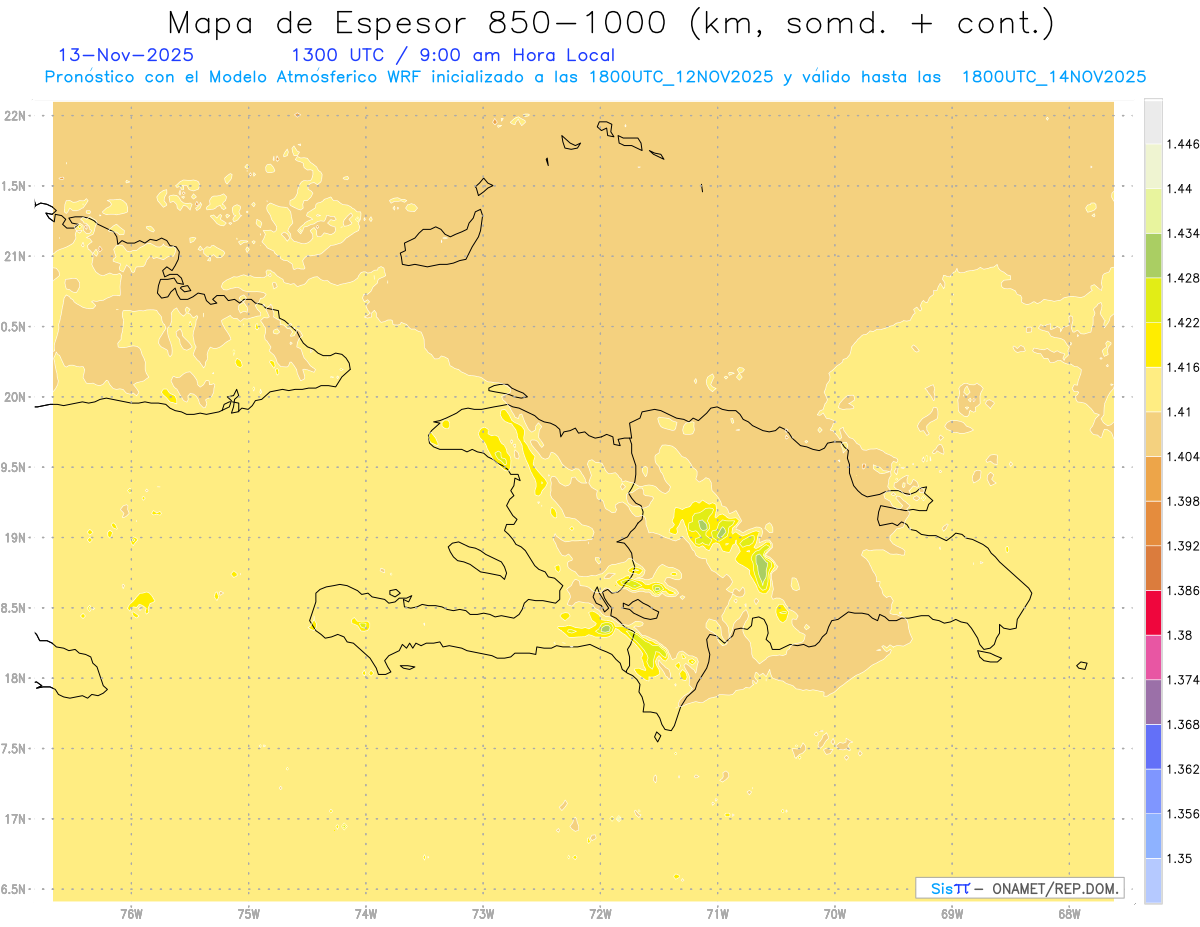Click the latitude label '9.5N'
Image resolution: width=1200 pixels, height=927 pixels.
point(15,467)
